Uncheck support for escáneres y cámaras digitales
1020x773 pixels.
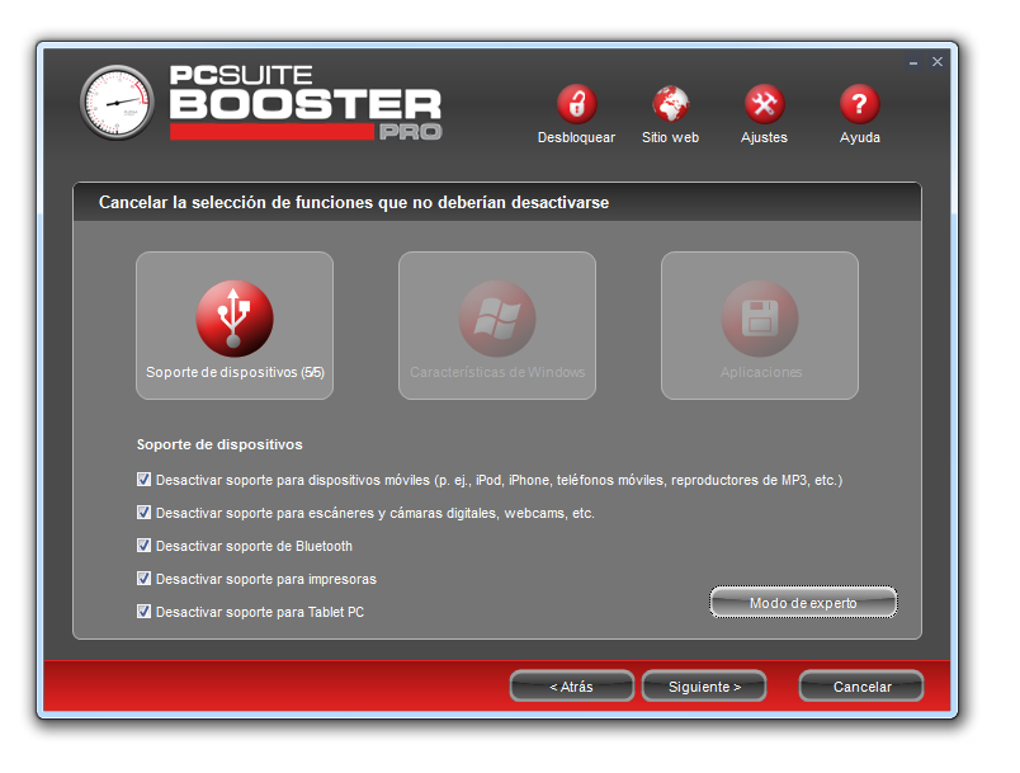pos(143,512)
